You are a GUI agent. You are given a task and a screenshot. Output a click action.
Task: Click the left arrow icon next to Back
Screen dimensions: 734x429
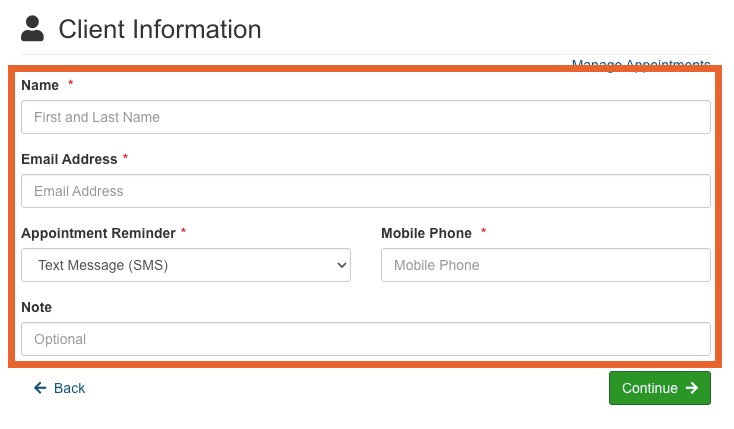(40, 388)
